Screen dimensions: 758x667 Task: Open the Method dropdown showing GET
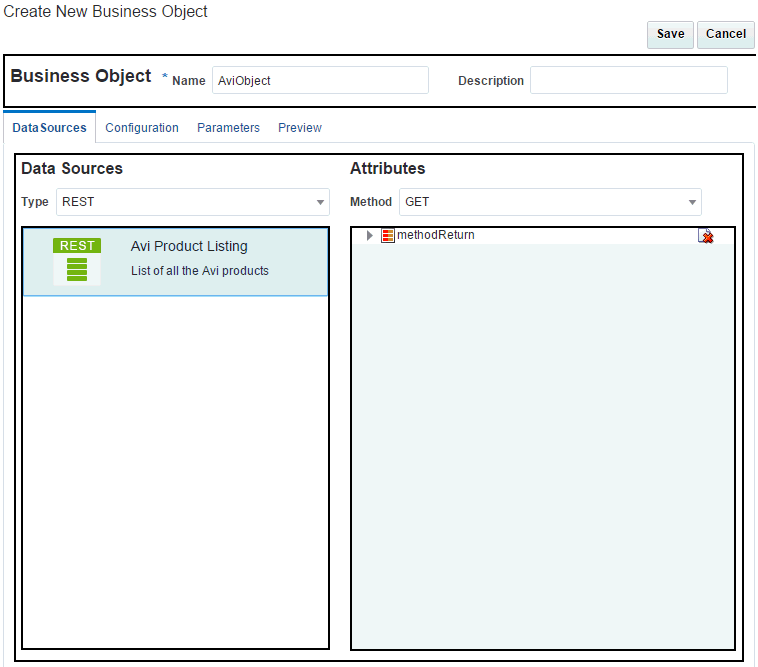pos(550,202)
